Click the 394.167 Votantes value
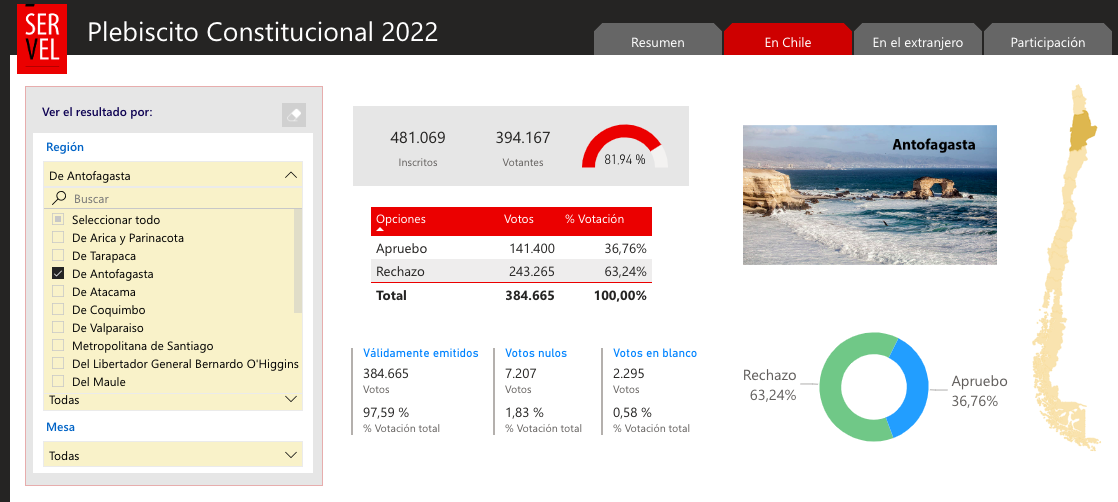The width and height of the screenshot is (1118, 502). (x=523, y=138)
